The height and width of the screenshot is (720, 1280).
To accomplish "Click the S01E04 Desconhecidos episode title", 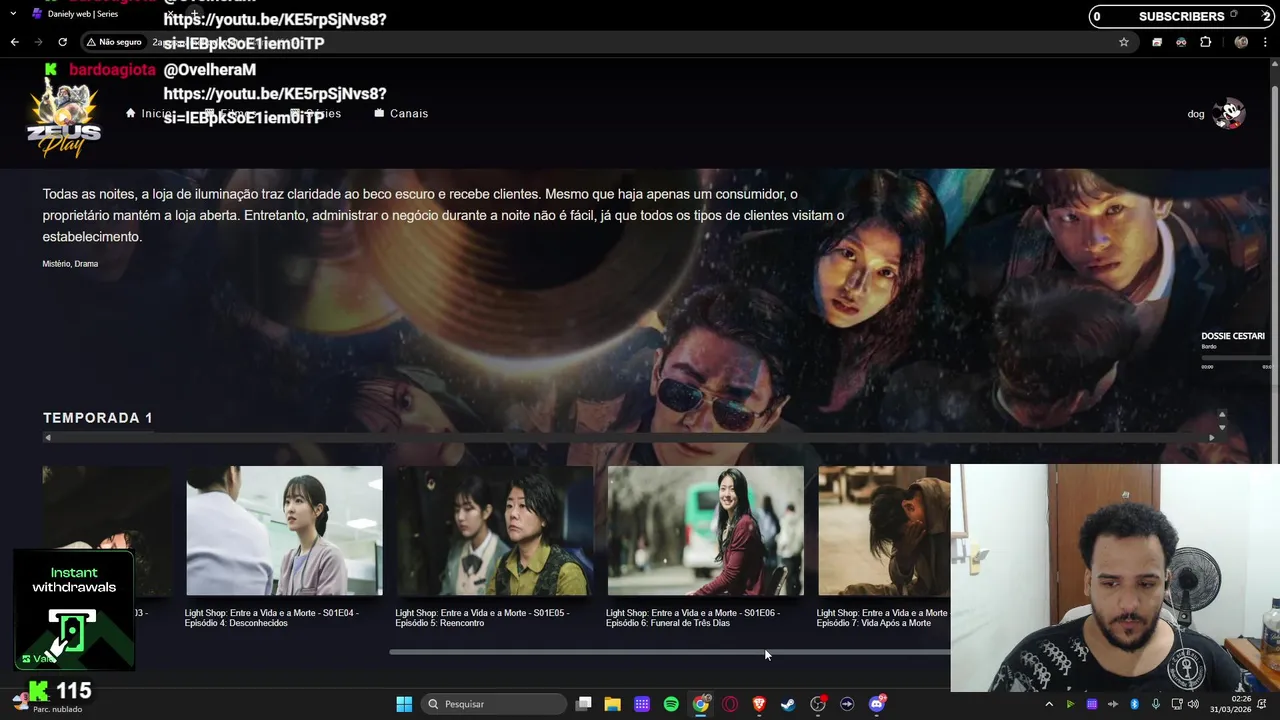I will [271, 618].
